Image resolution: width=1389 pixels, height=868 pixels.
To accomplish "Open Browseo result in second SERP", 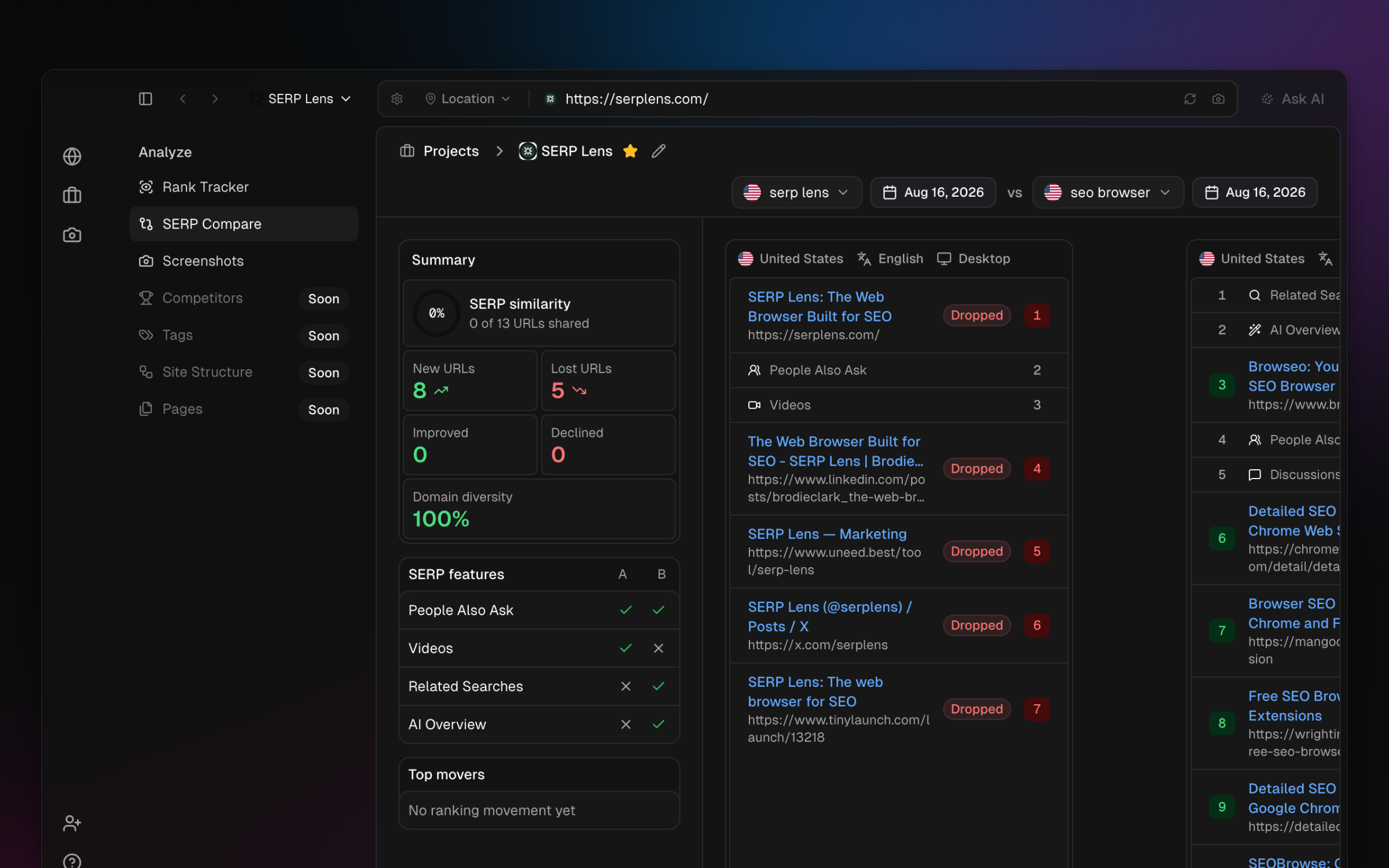I will point(1294,376).
